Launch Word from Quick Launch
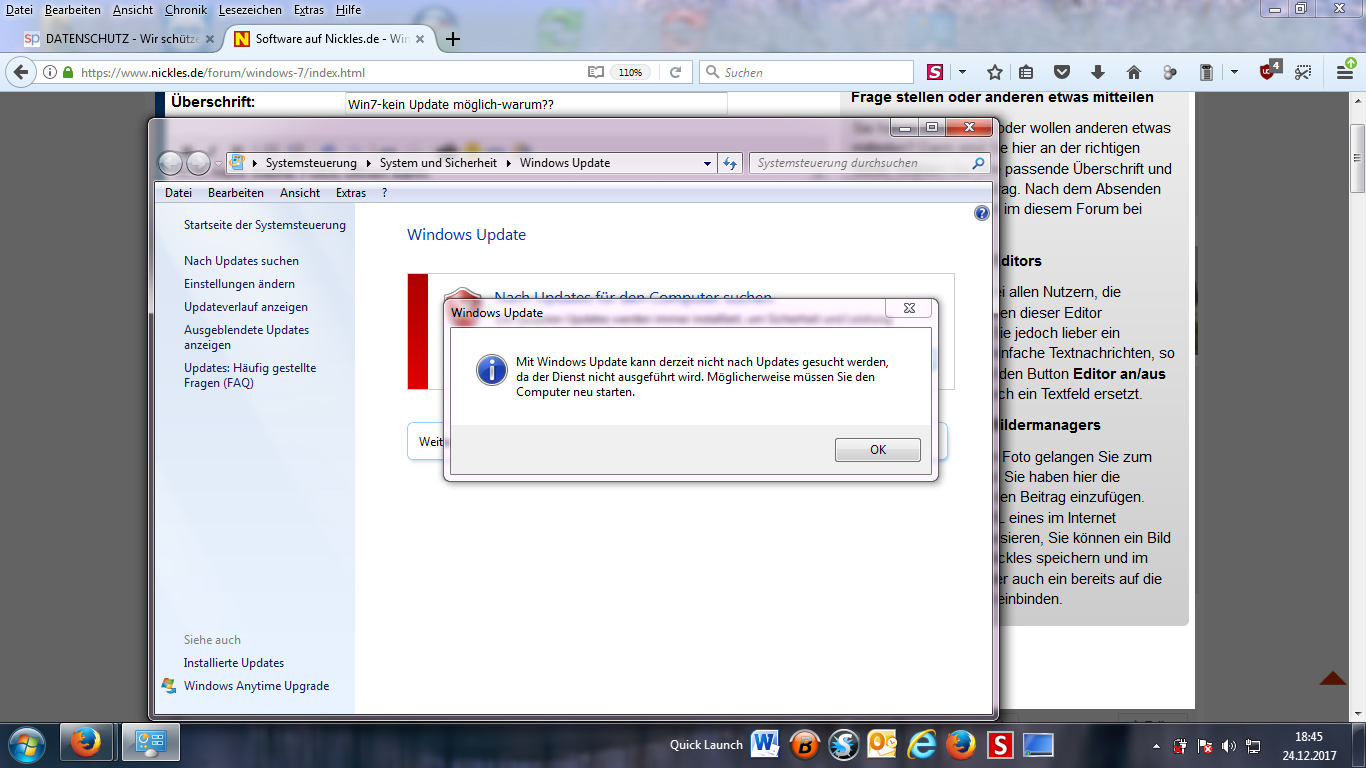1366x768 pixels. point(766,744)
